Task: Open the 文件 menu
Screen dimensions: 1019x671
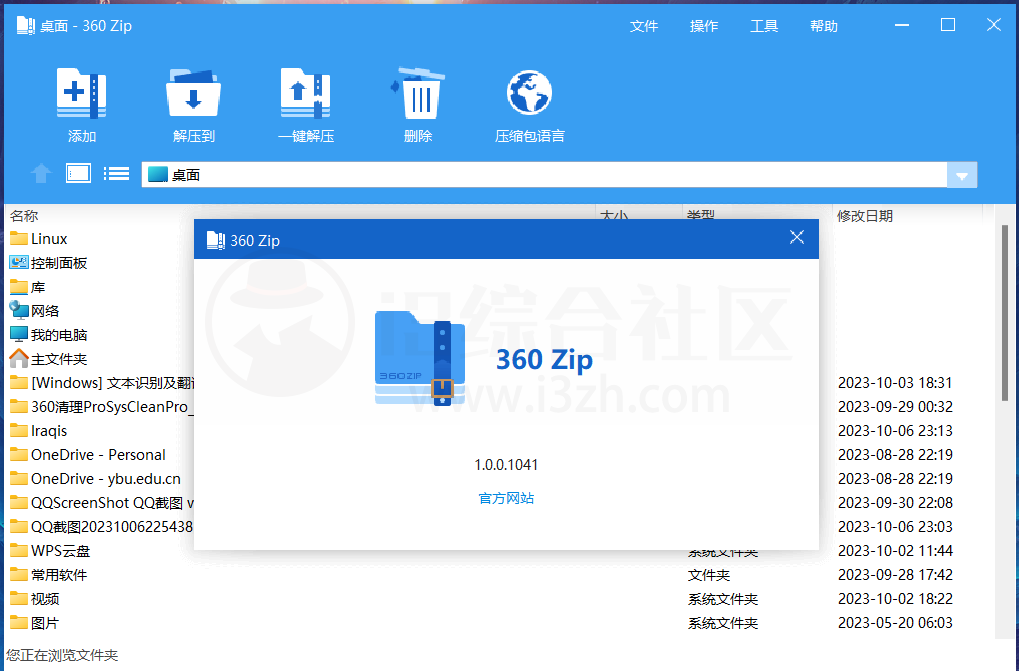Action: (x=644, y=26)
